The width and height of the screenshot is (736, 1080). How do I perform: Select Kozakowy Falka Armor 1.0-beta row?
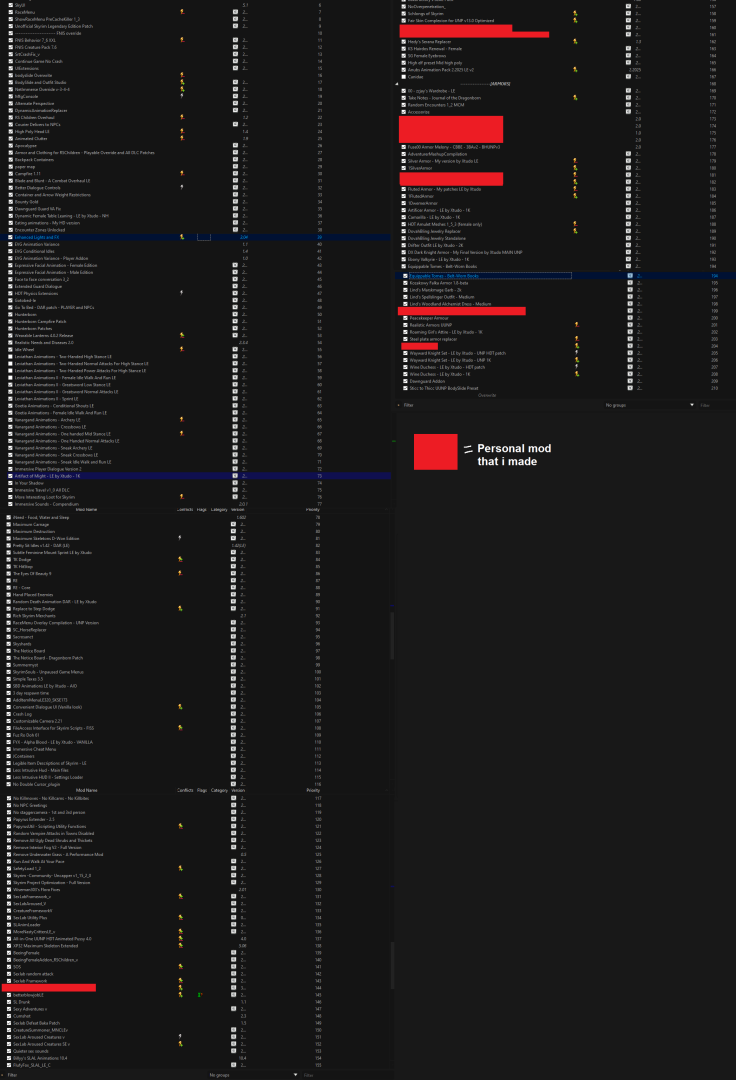(x=567, y=283)
